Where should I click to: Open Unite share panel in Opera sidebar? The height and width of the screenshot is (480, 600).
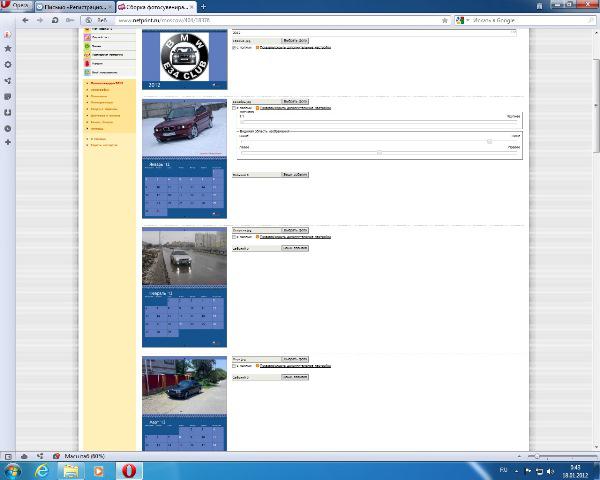(x=8, y=81)
